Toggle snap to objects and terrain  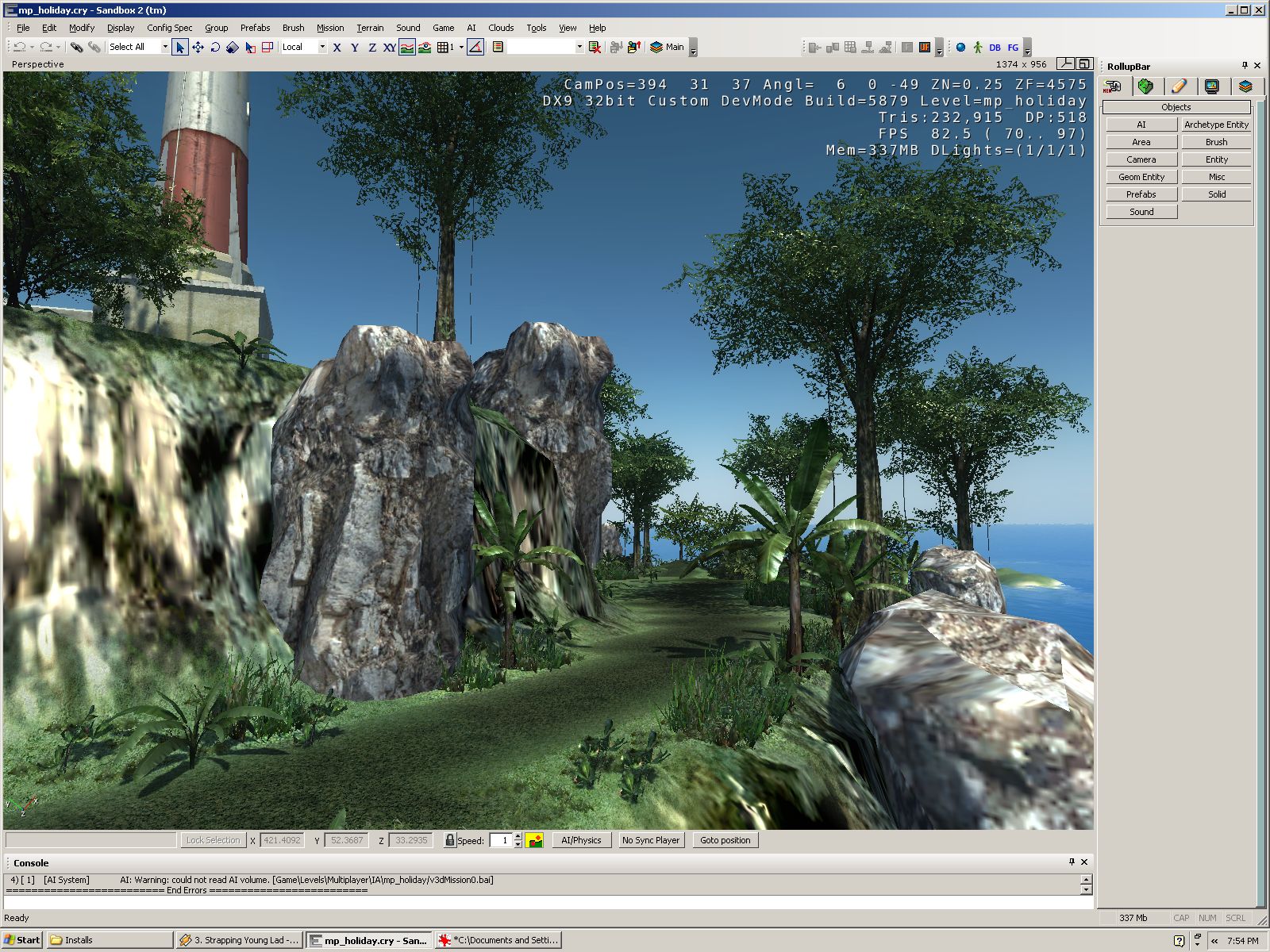(425, 48)
